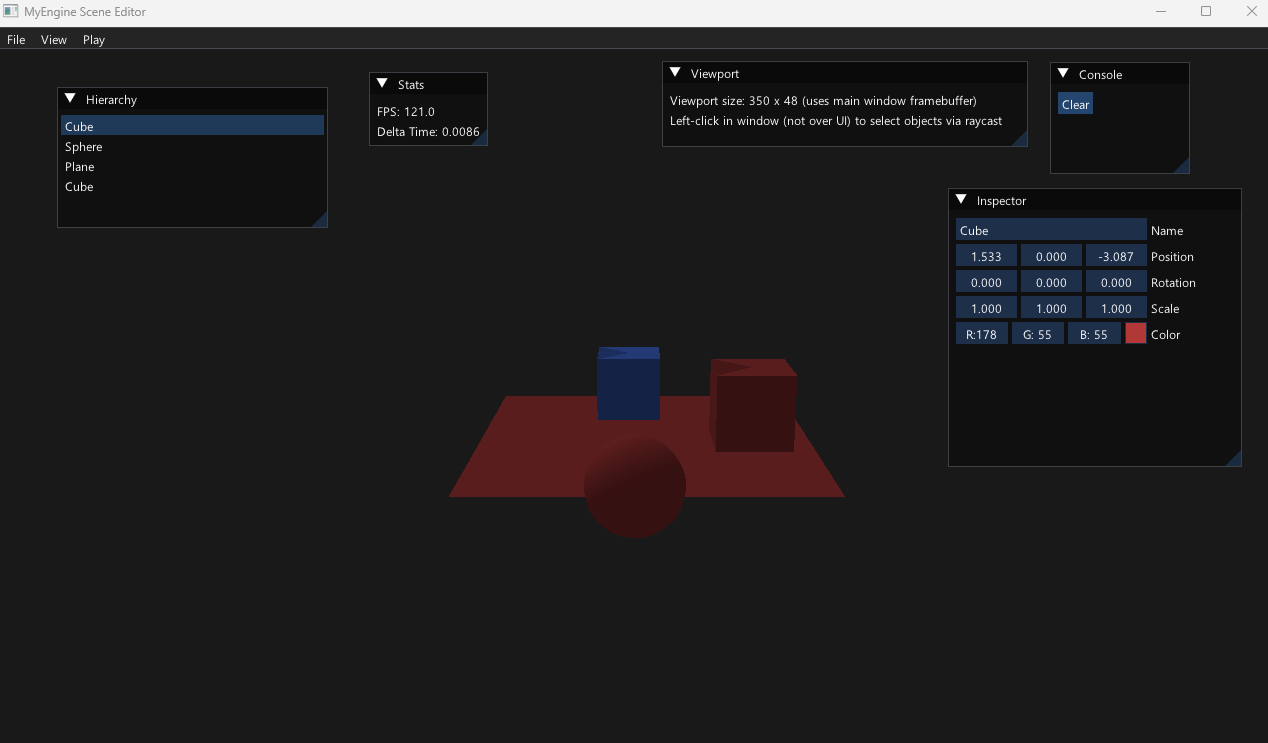
Task: Click the Position Z field showing -3.087
Action: pos(1116,256)
